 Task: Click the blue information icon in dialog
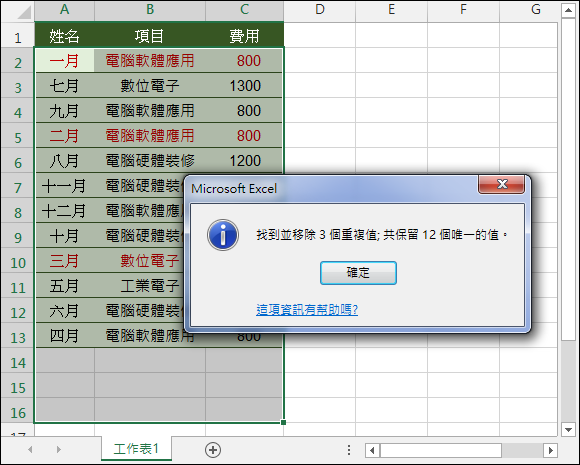223,235
